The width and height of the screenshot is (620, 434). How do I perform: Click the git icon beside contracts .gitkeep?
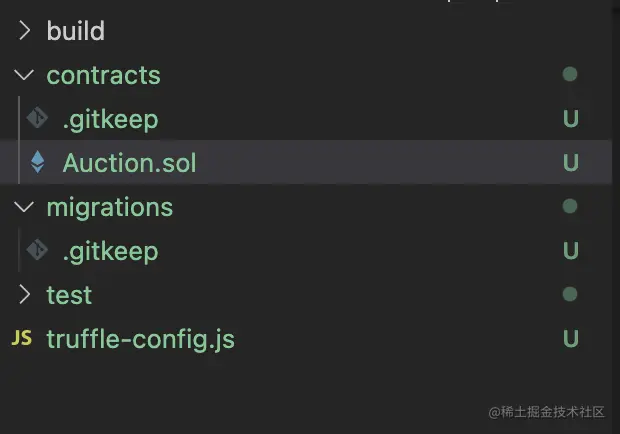[38, 119]
